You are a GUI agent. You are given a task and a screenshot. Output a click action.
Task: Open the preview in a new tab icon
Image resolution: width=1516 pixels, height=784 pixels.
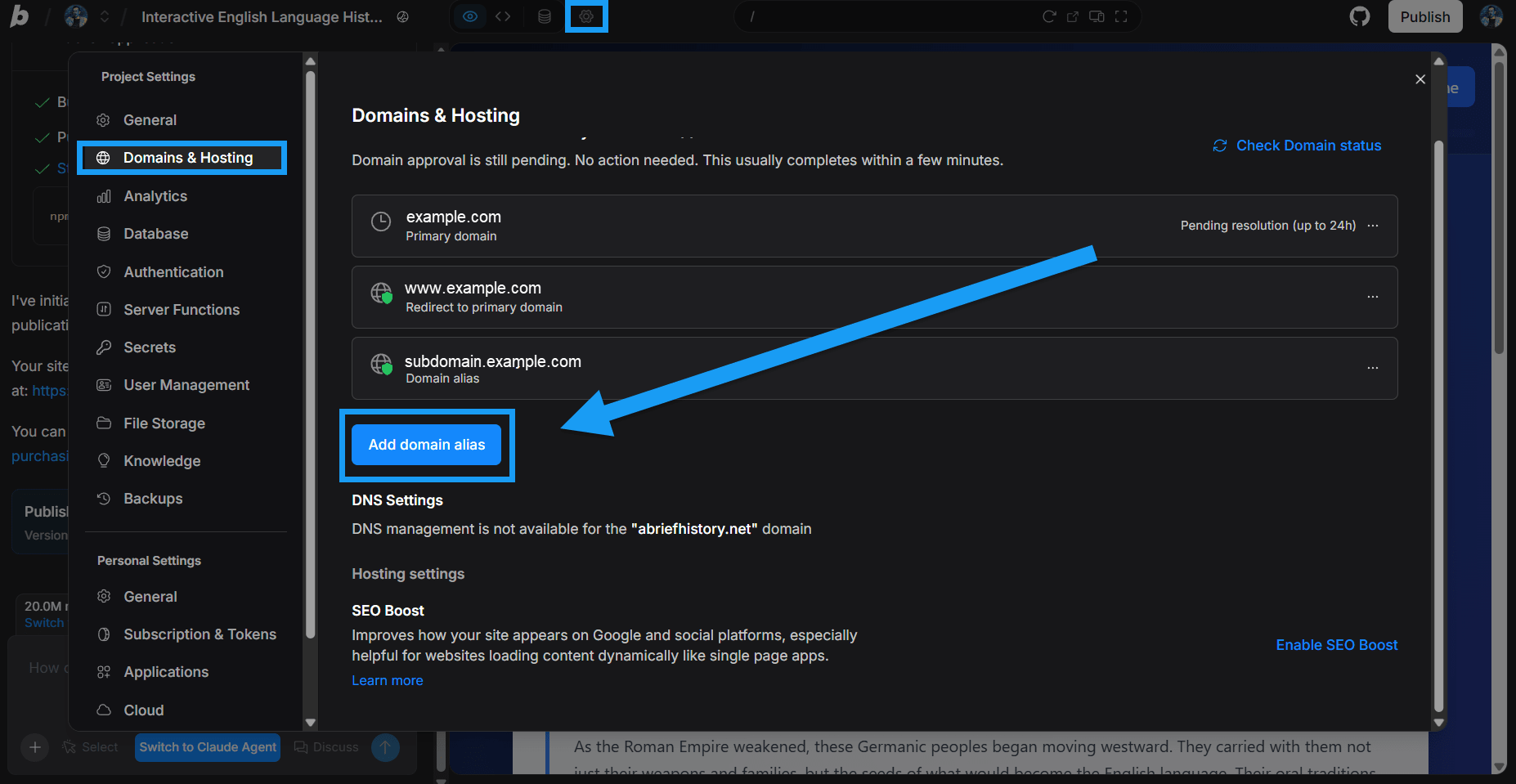[1073, 16]
